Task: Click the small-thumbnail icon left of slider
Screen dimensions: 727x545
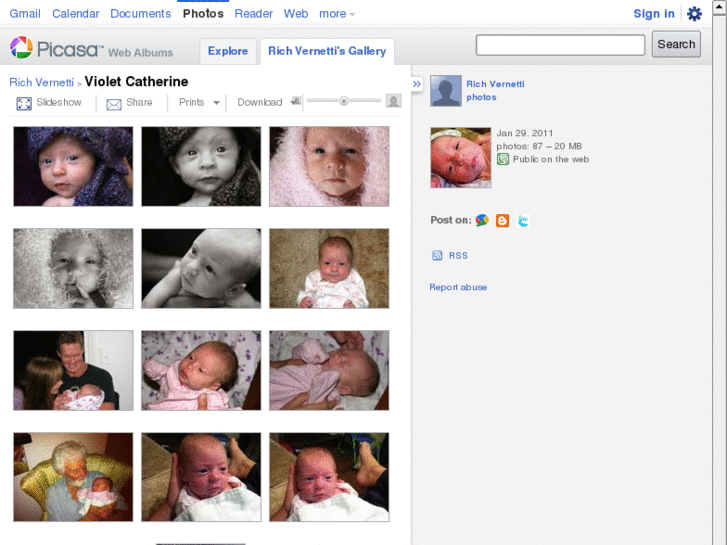Action: (x=296, y=101)
